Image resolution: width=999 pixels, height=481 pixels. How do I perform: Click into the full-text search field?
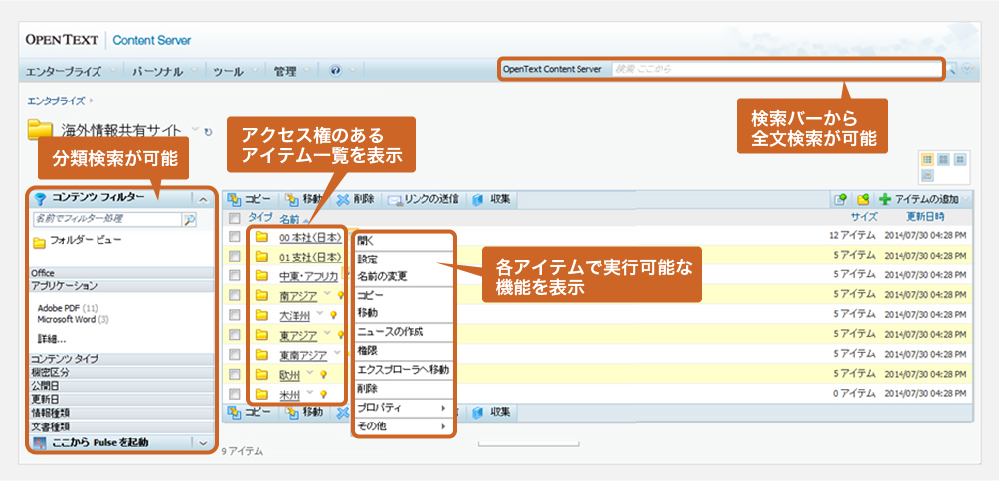(x=775, y=69)
